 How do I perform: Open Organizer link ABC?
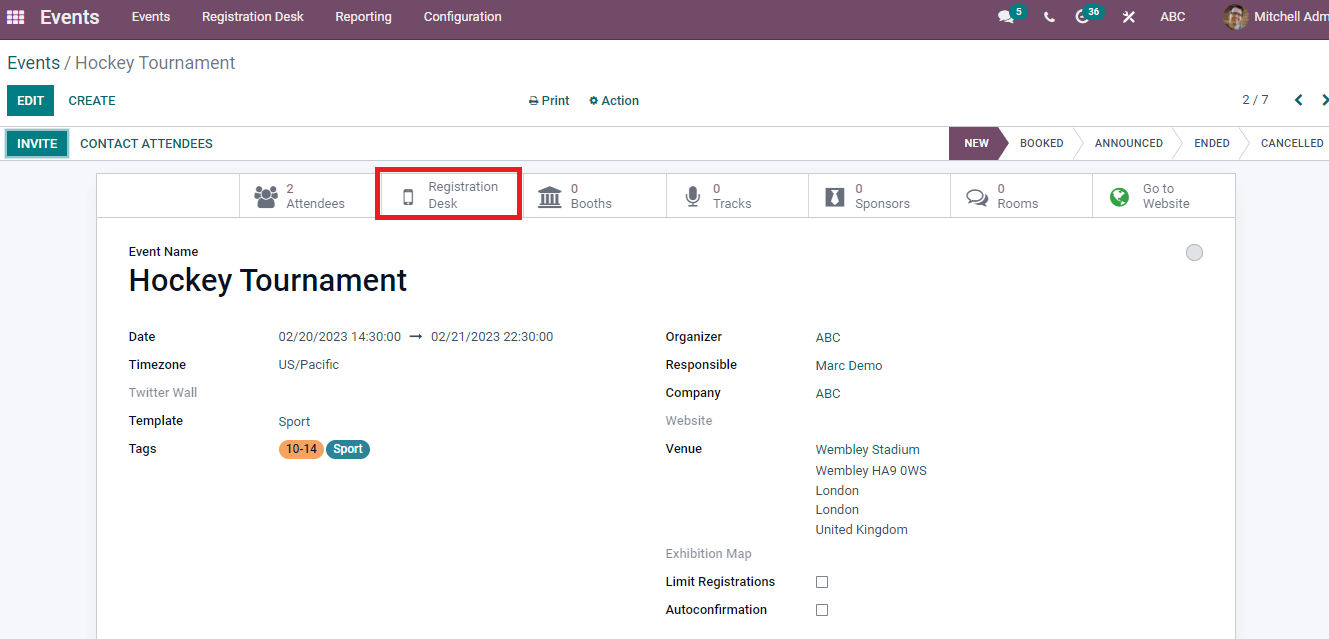828,338
